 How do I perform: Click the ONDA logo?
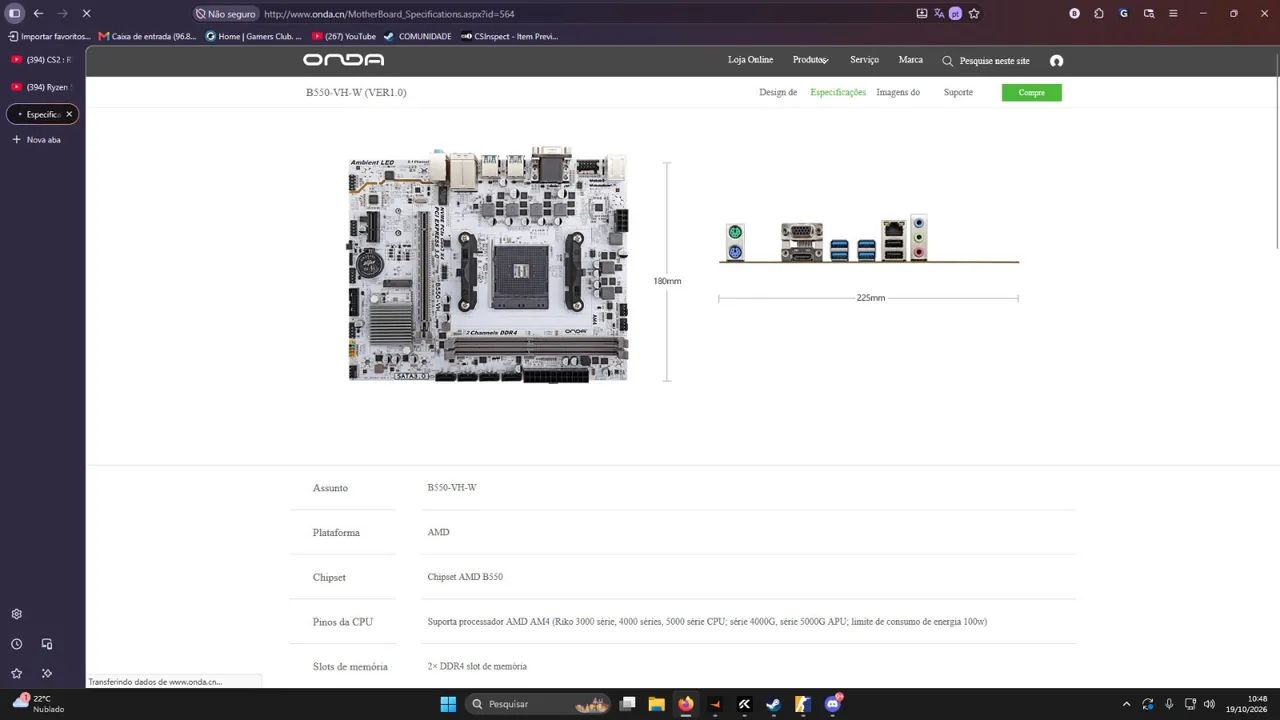point(343,60)
